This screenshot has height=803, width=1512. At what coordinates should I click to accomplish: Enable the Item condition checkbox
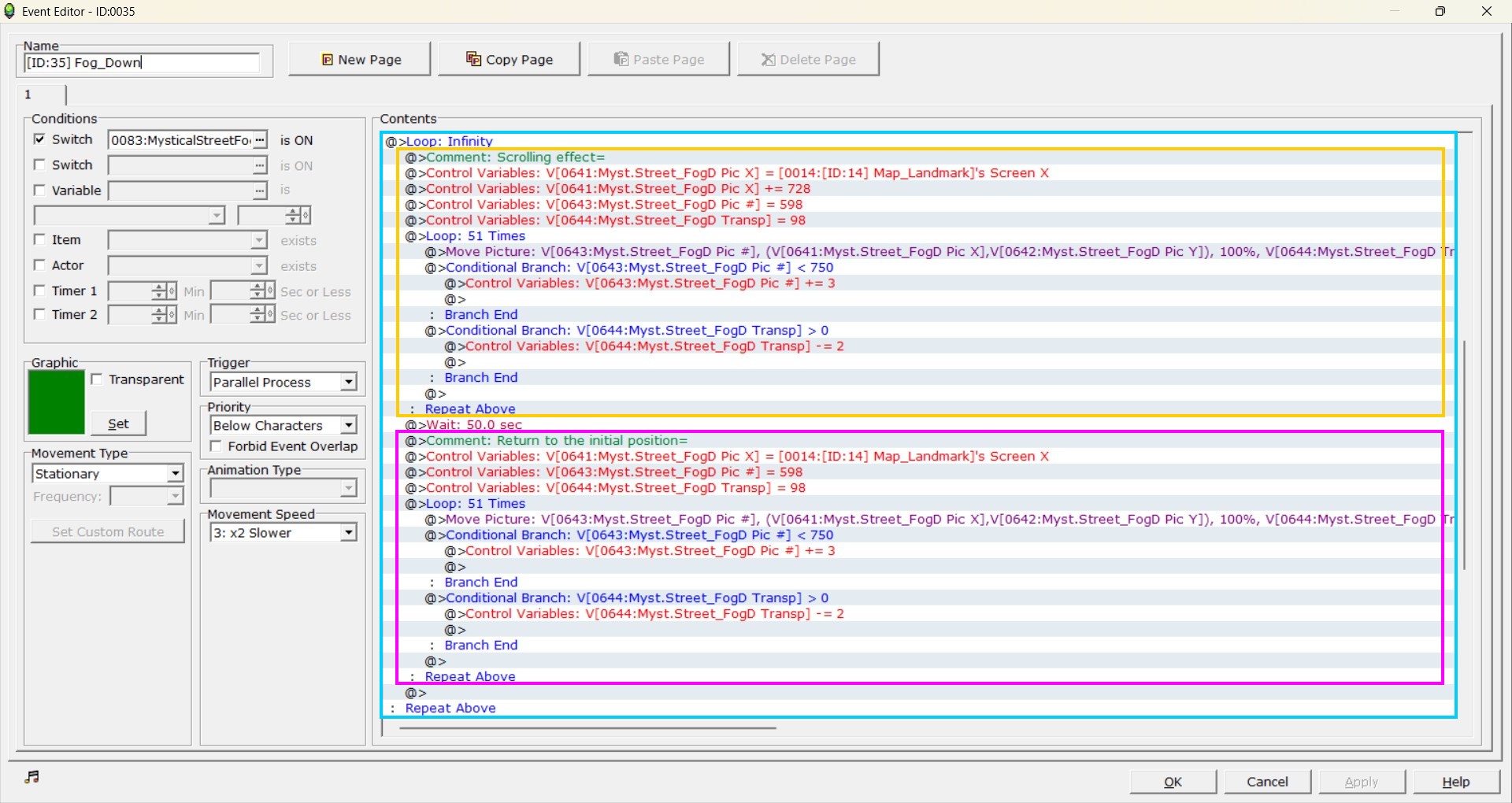[39, 239]
